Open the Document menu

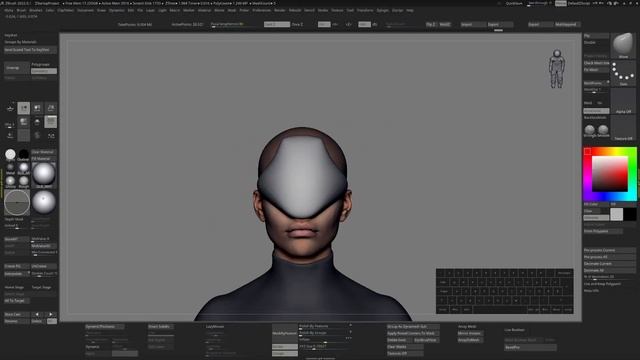(x=85, y=10)
